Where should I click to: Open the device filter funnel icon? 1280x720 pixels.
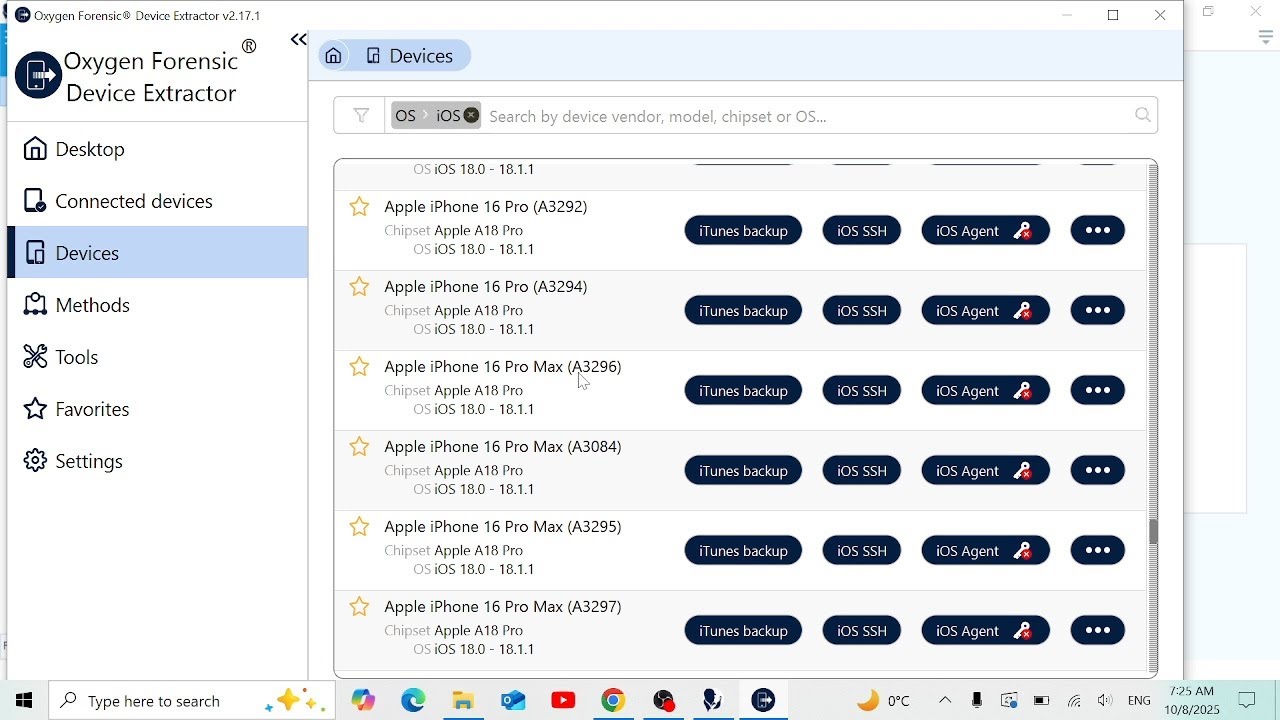(361, 116)
